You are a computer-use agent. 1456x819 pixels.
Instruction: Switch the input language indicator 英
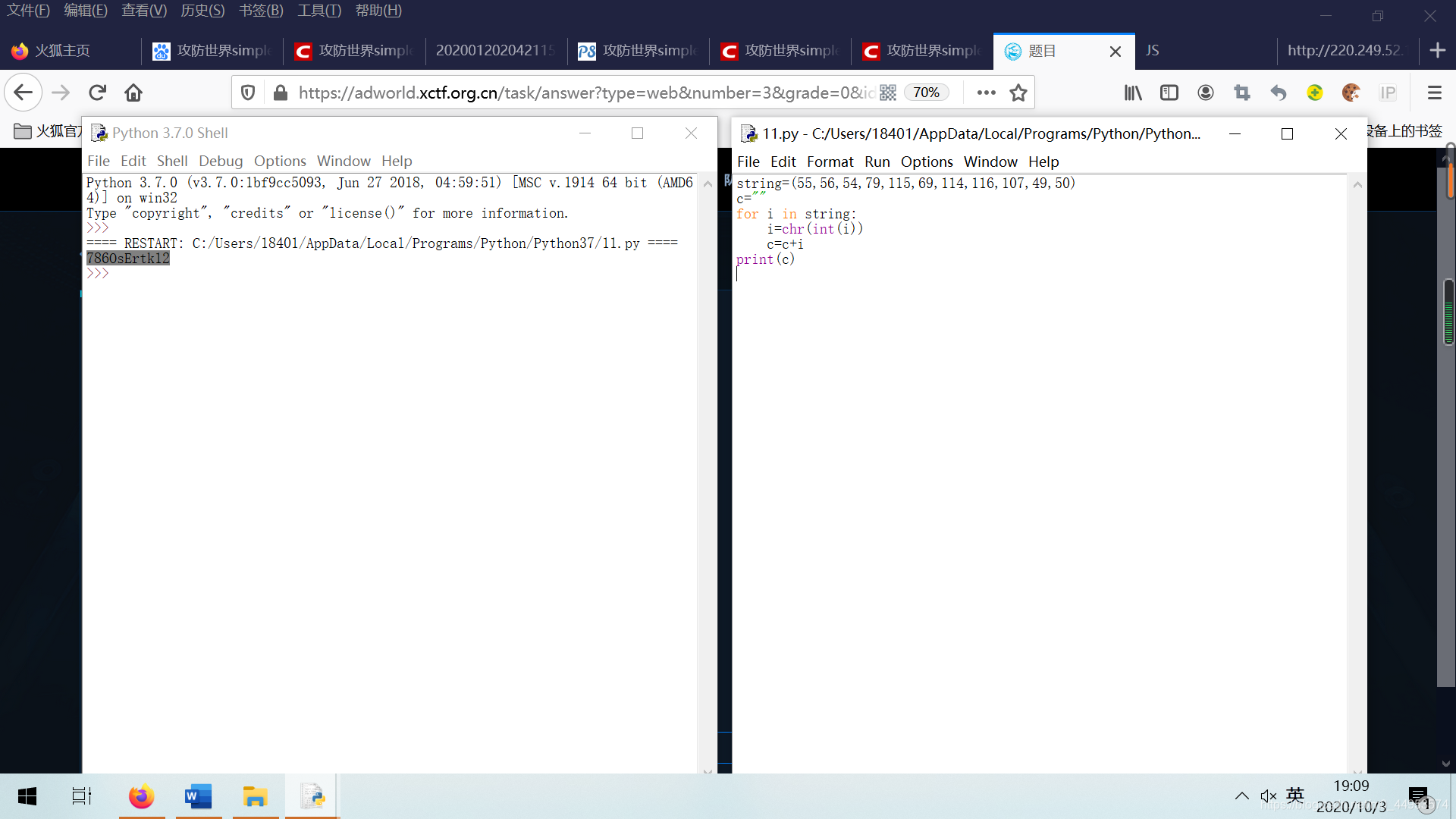(1295, 795)
